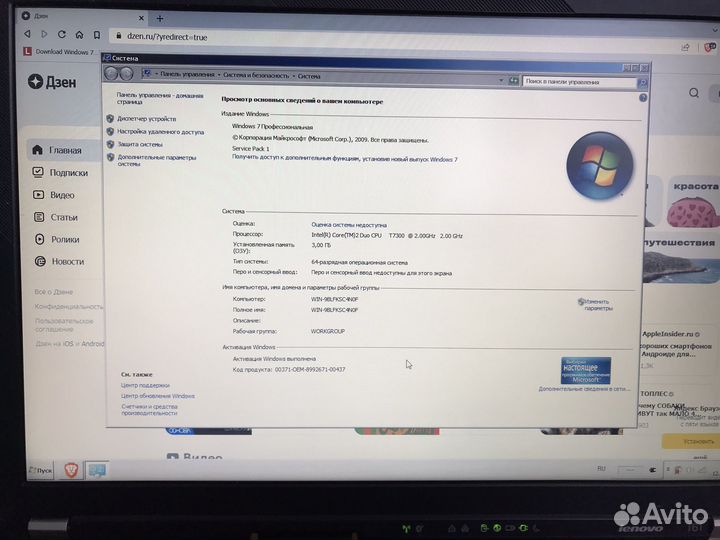720x540 pixels.
Task: Click the WORKGROUP value
Action: 327,331
